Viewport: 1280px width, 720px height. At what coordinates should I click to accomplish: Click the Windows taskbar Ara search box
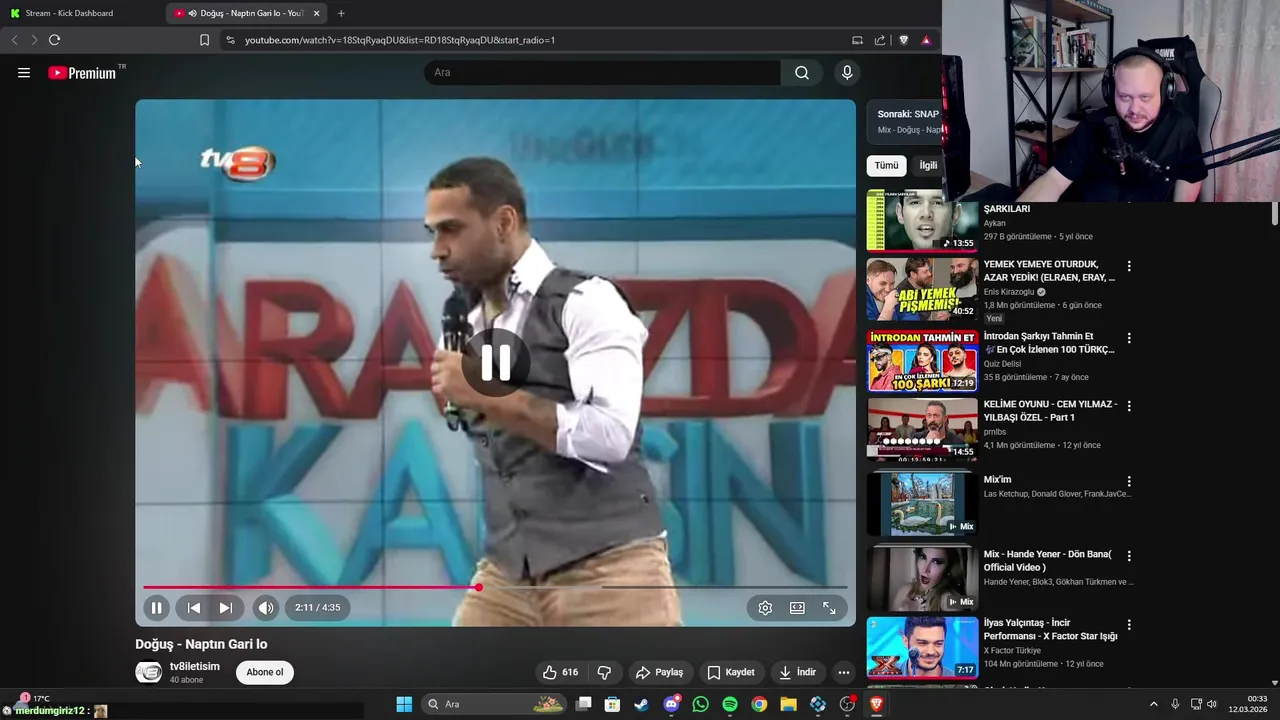coord(494,704)
